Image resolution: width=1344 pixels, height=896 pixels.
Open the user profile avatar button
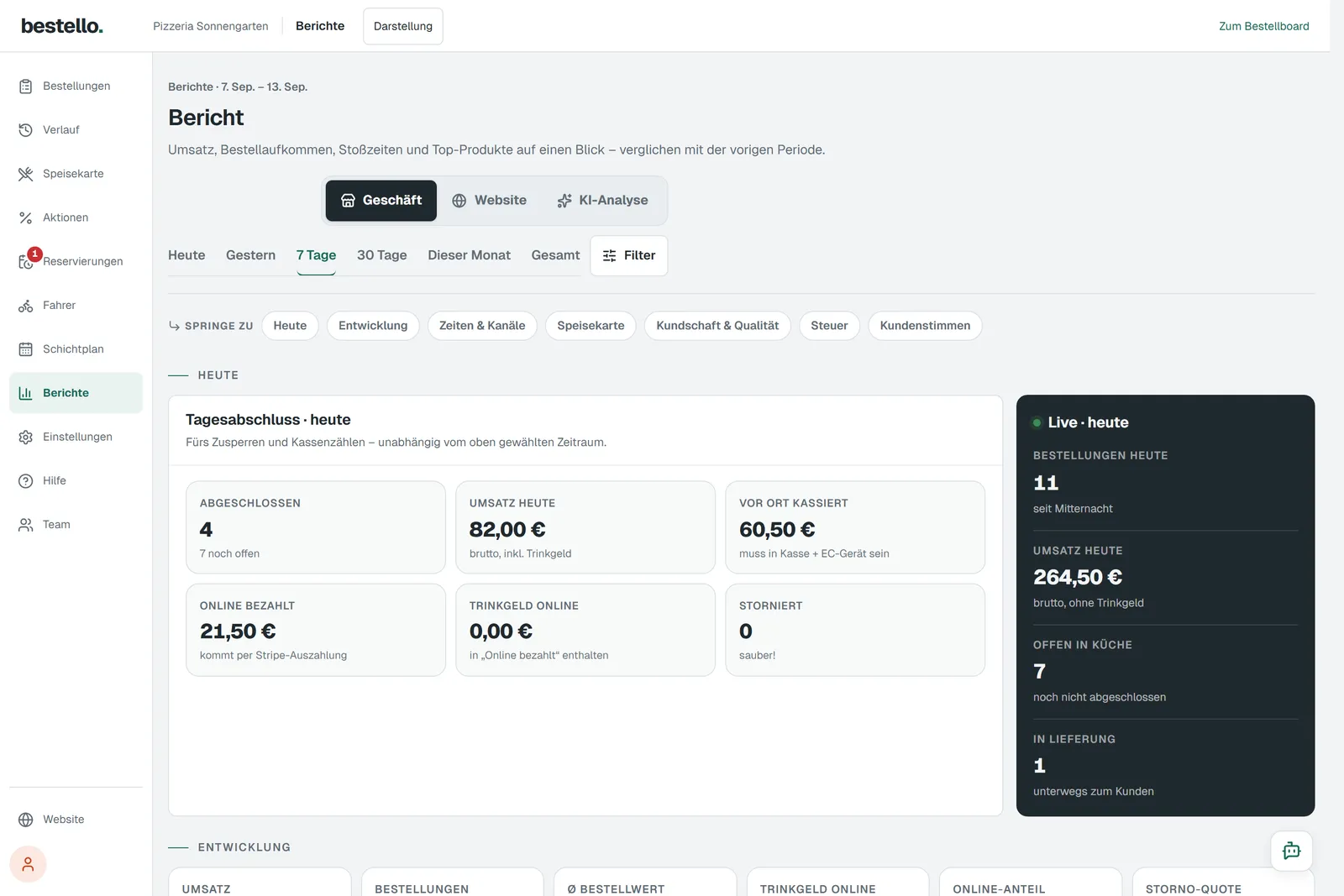coord(28,864)
